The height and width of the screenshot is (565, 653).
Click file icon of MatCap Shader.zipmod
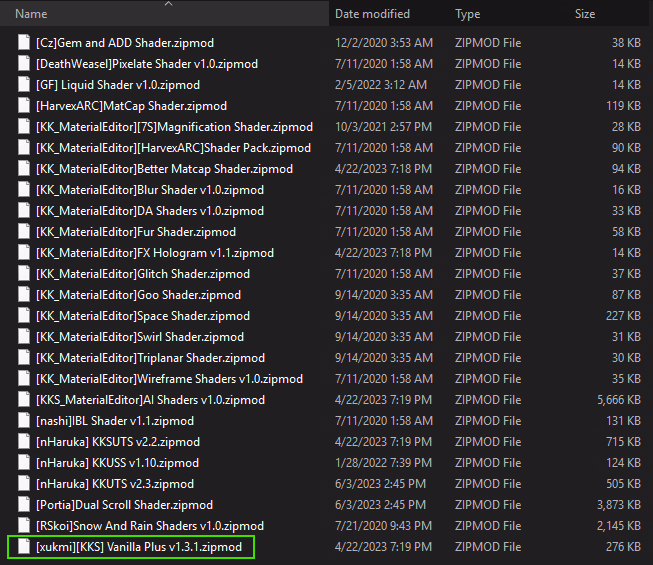[x=25, y=106]
